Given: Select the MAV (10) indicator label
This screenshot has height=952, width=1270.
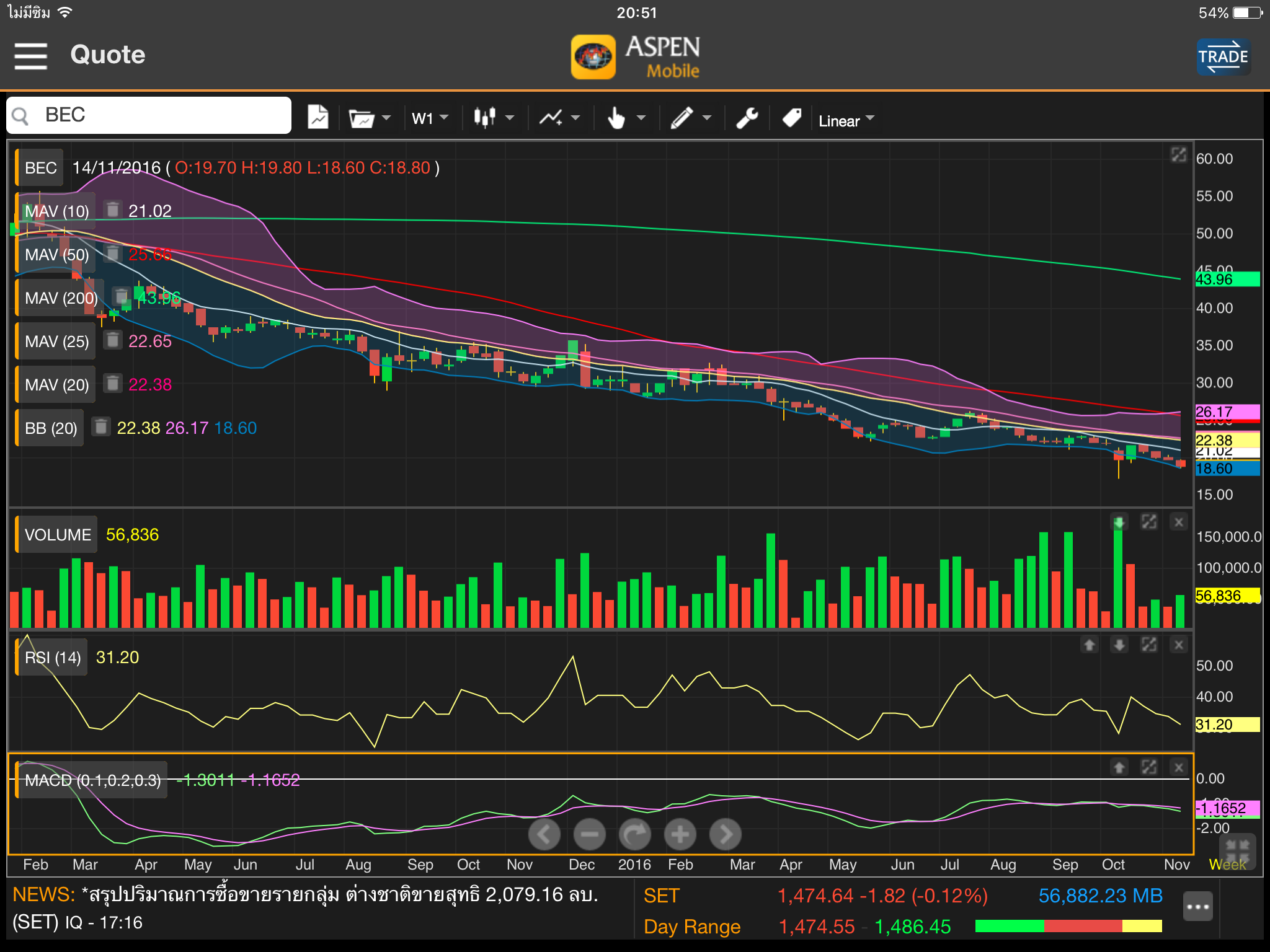Looking at the screenshot, I should [56, 211].
